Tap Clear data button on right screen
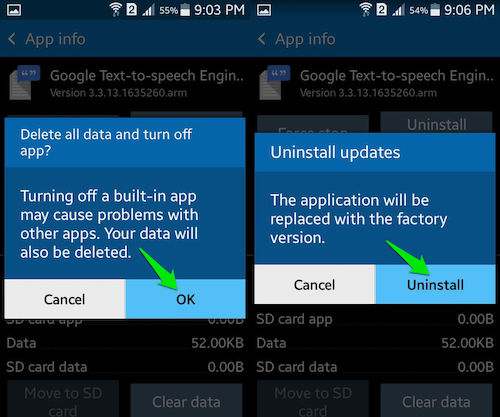The image size is (500, 417). pyautogui.click(x=436, y=400)
